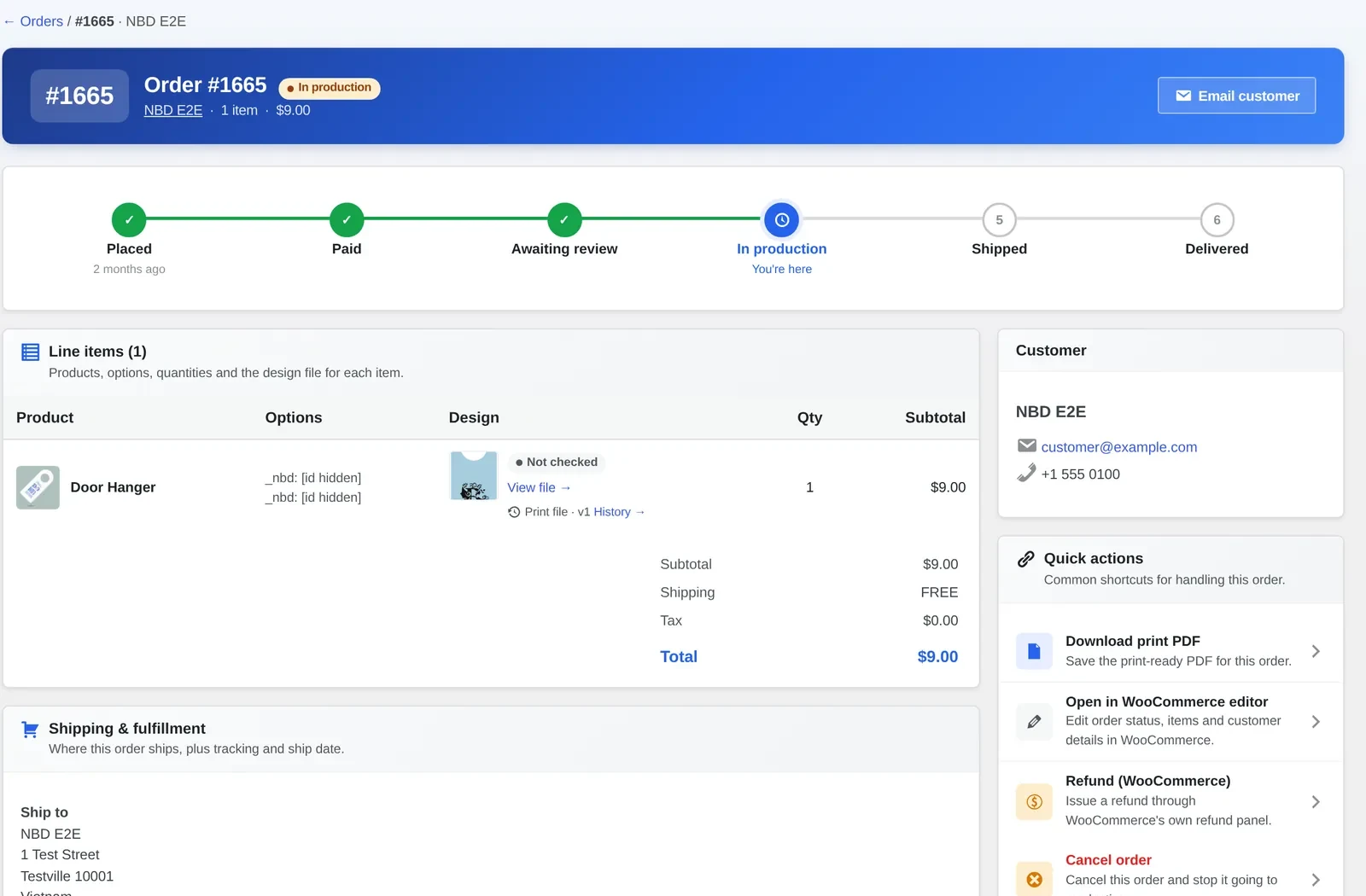Viewport: 1366px width, 896px height.
Task: Click the #1665 order badge
Action: (x=79, y=96)
